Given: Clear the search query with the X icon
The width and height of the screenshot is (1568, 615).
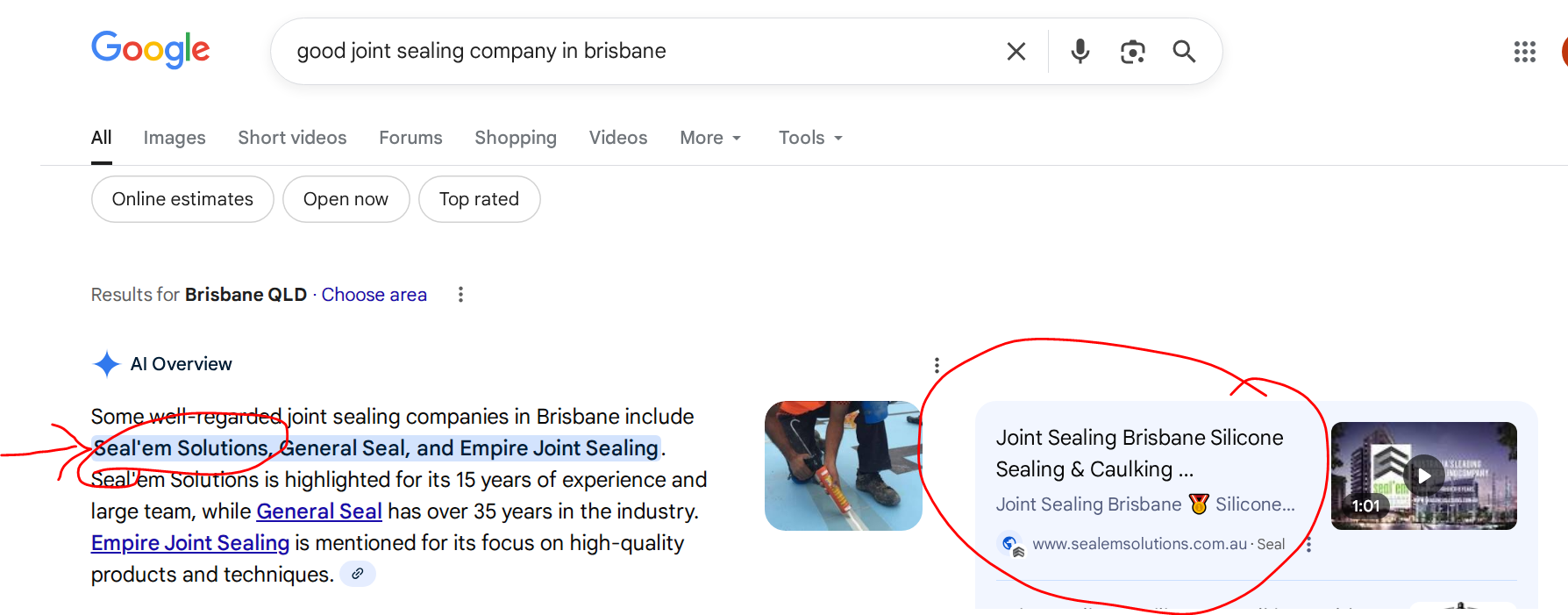Looking at the screenshot, I should [x=1016, y=51].
